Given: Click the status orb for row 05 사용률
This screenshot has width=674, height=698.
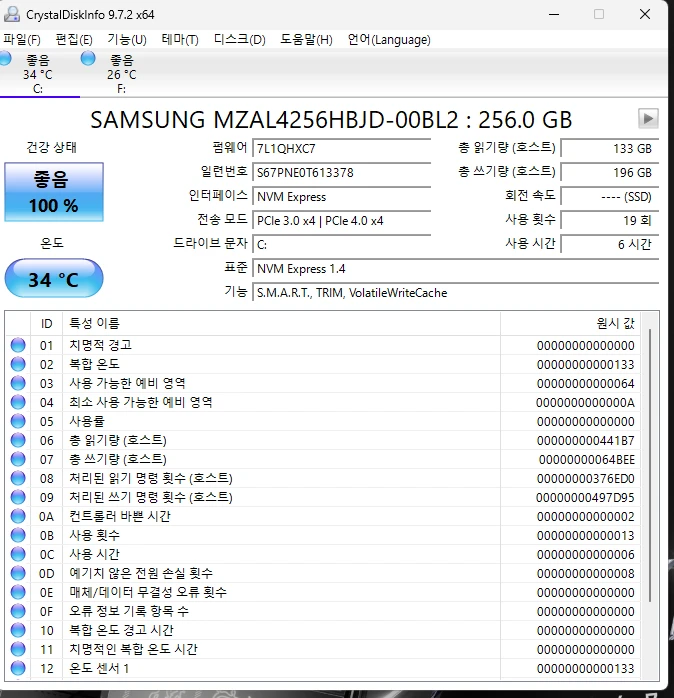Looking at the screenshot, I should coord(18,421).
